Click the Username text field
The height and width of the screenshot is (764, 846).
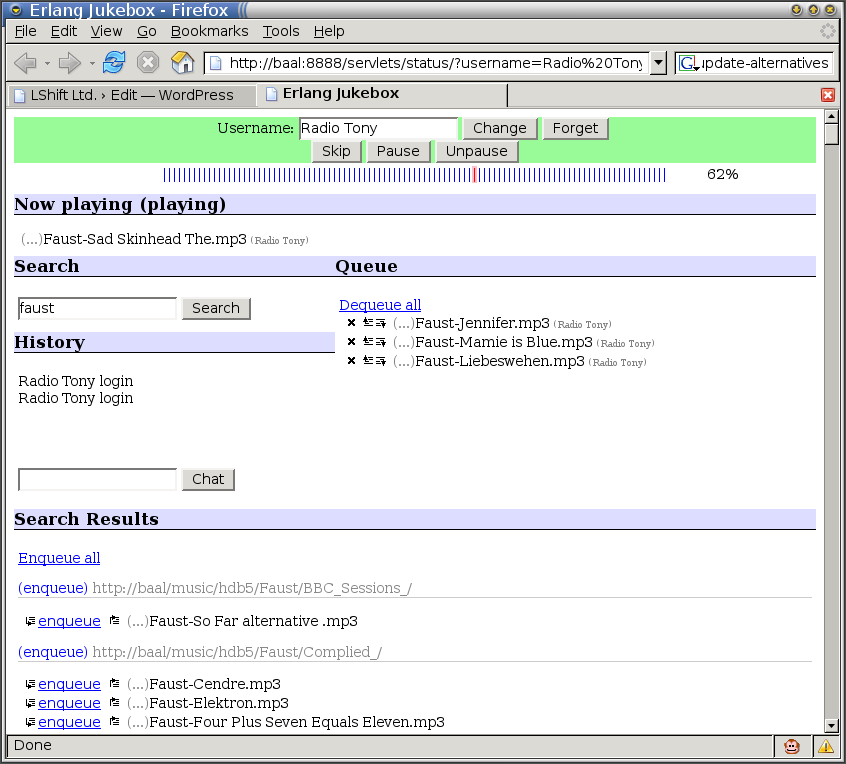(378, 128)
